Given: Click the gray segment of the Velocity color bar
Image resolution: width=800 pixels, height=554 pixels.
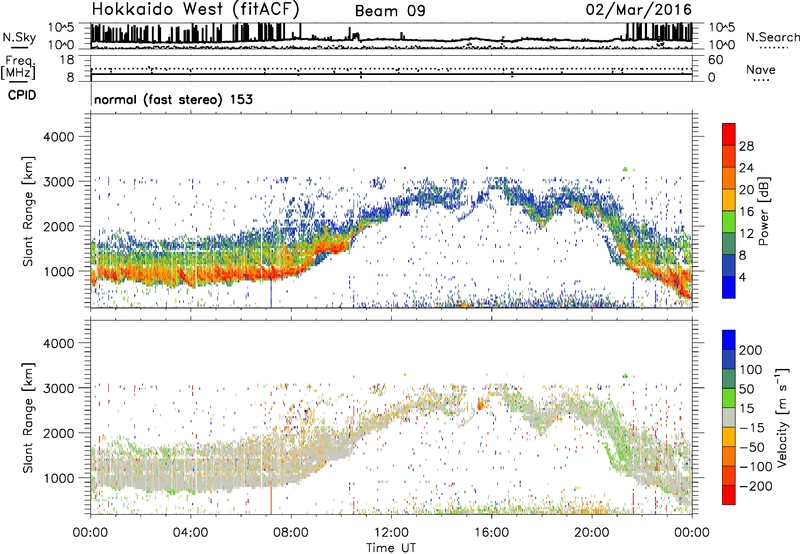Looking at the screenshot, I should (x=729, y=417).
